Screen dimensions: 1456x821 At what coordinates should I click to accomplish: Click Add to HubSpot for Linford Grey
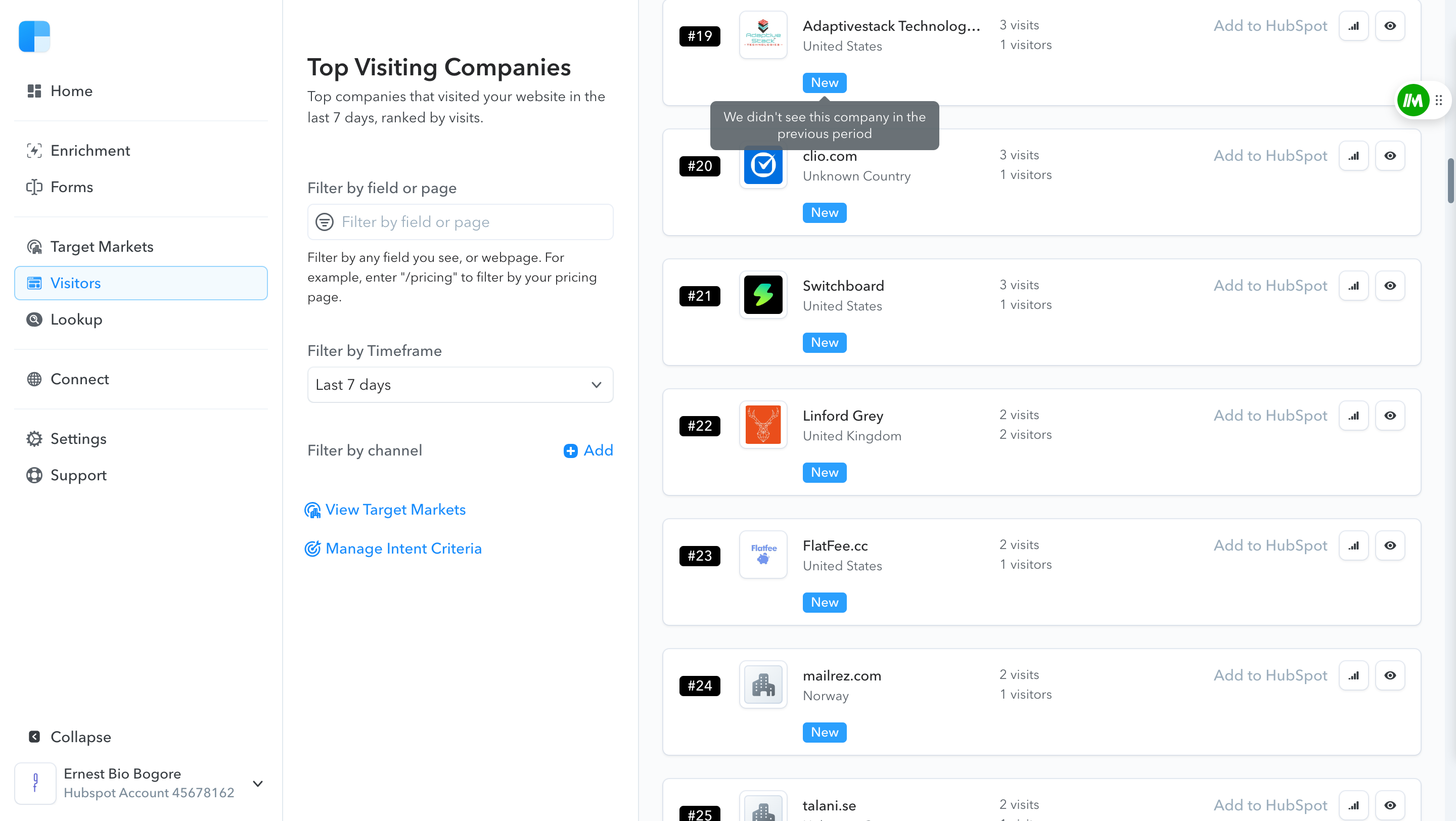click(1270, 415)
